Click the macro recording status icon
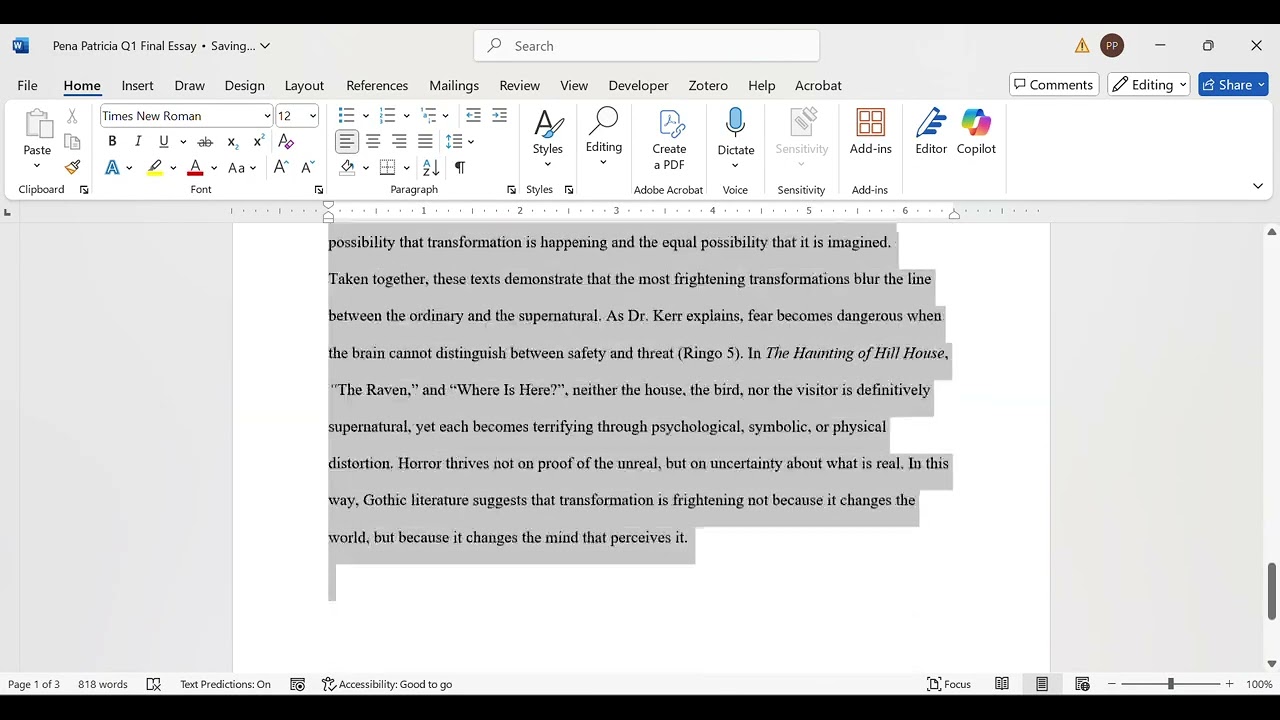 297,684
